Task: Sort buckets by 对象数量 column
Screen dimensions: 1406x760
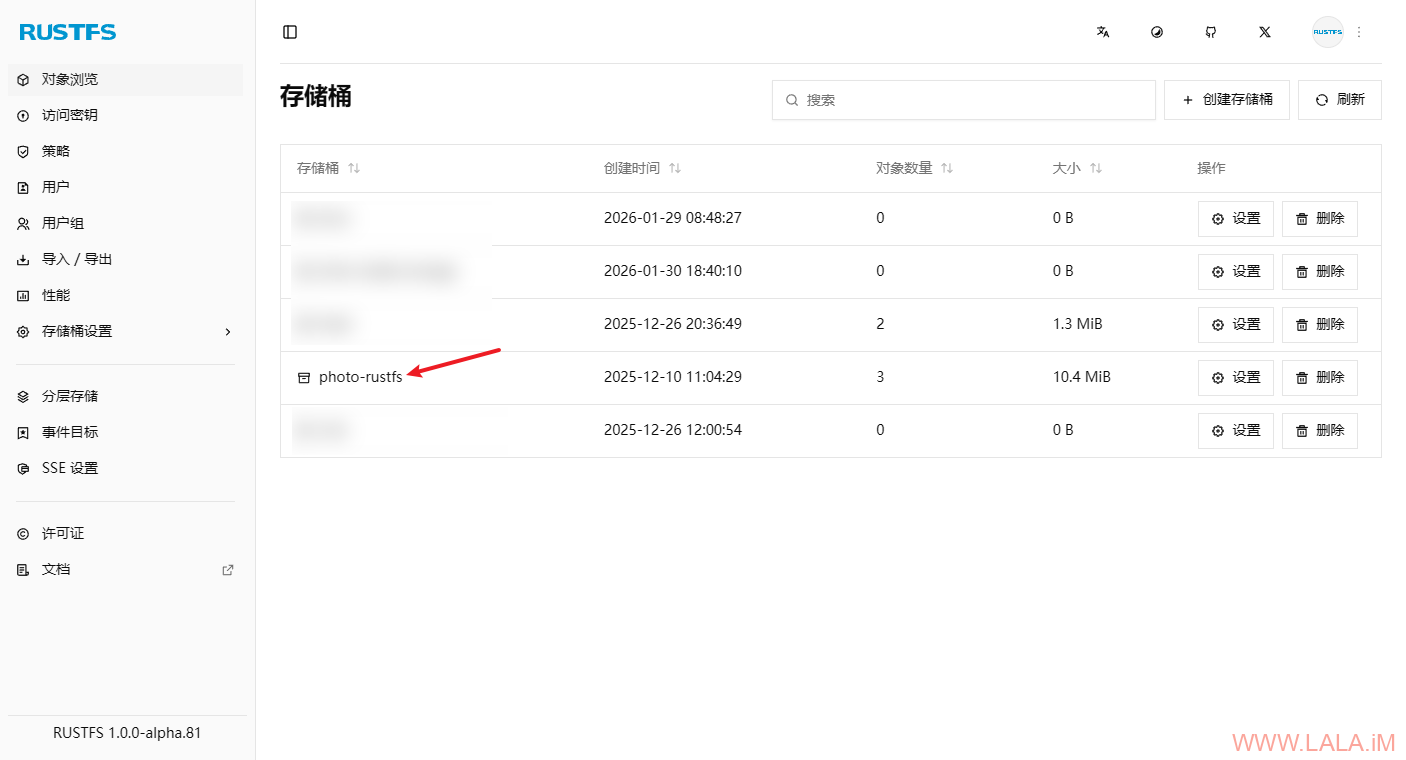Action: click(947, 168)
